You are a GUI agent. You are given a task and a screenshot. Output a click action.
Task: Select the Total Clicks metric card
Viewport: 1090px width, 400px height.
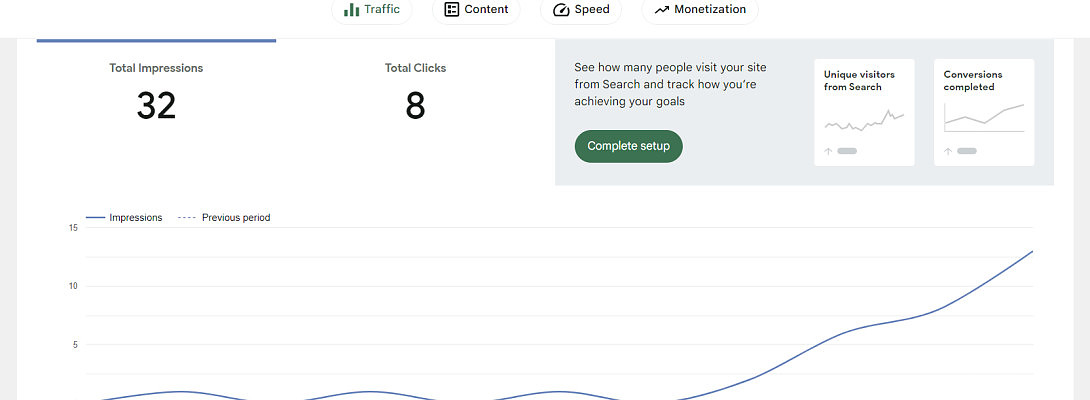point(415,93)
